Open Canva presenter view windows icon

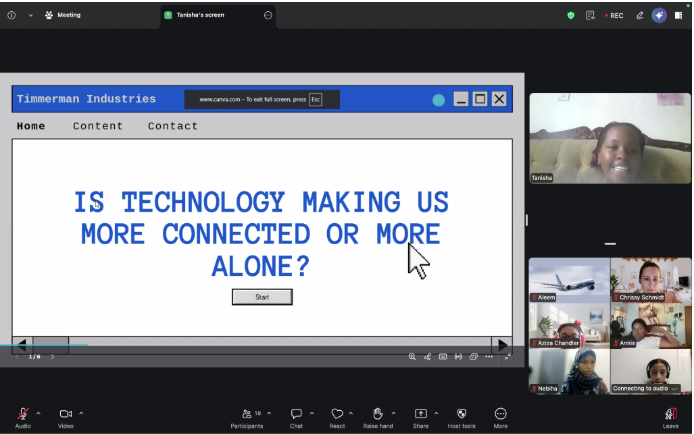coord(474,357)
